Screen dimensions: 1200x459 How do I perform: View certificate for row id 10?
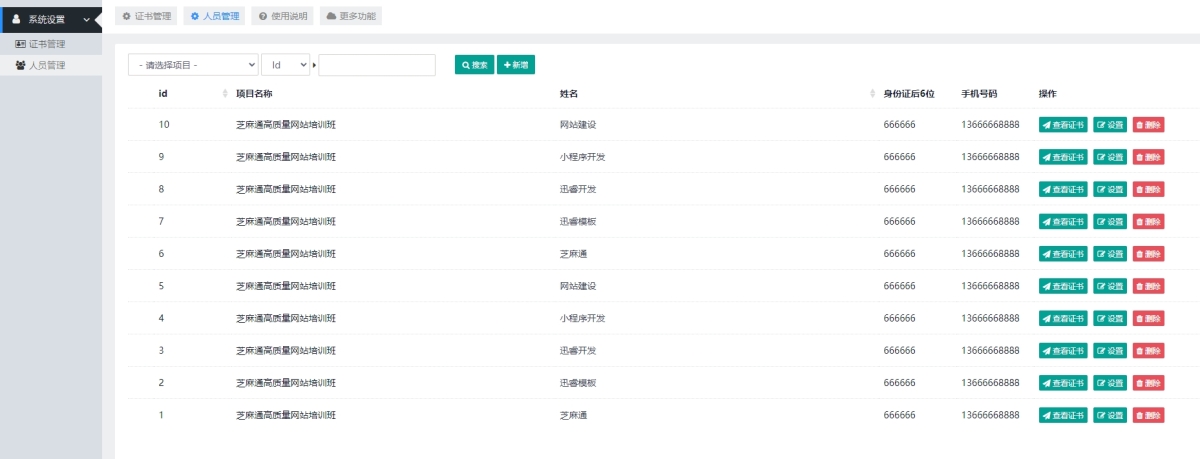coord(1063,125)
